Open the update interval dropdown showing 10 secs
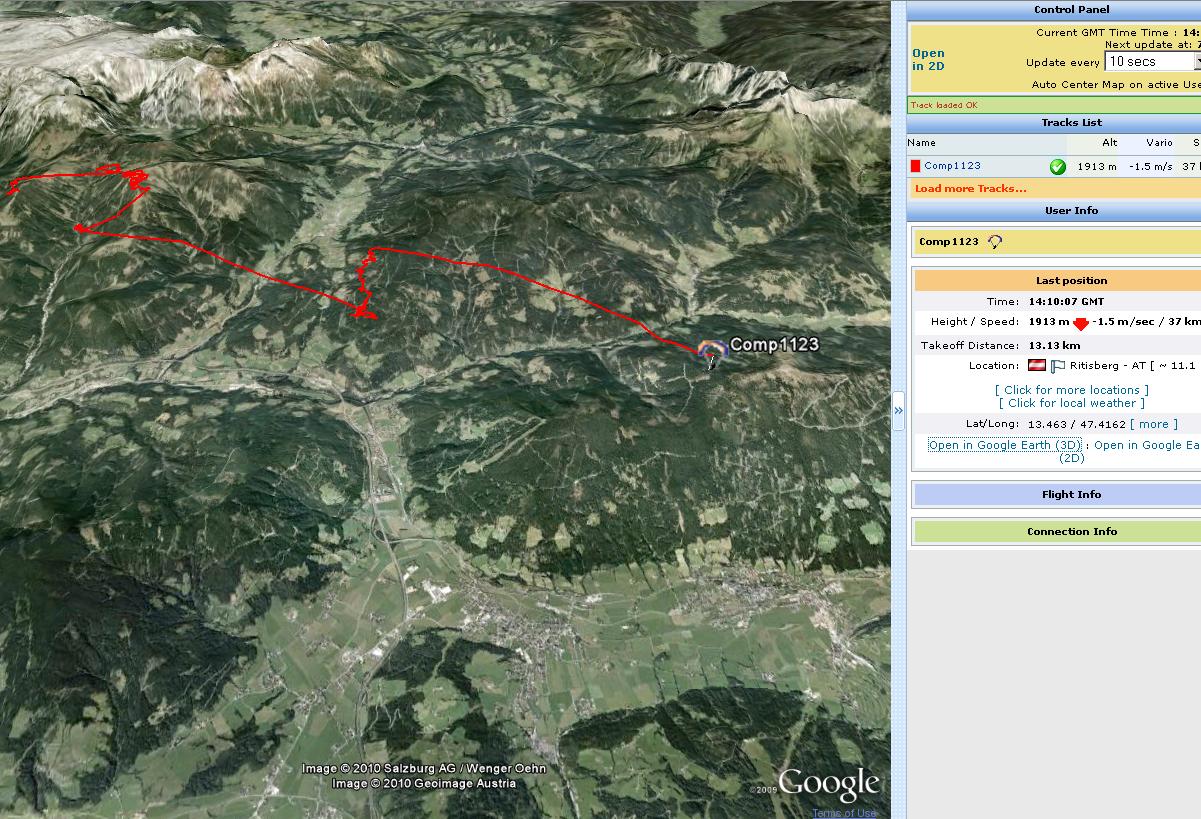Image resolution: width=1201 pixels, height=819 pixels. click(1152, 62)
